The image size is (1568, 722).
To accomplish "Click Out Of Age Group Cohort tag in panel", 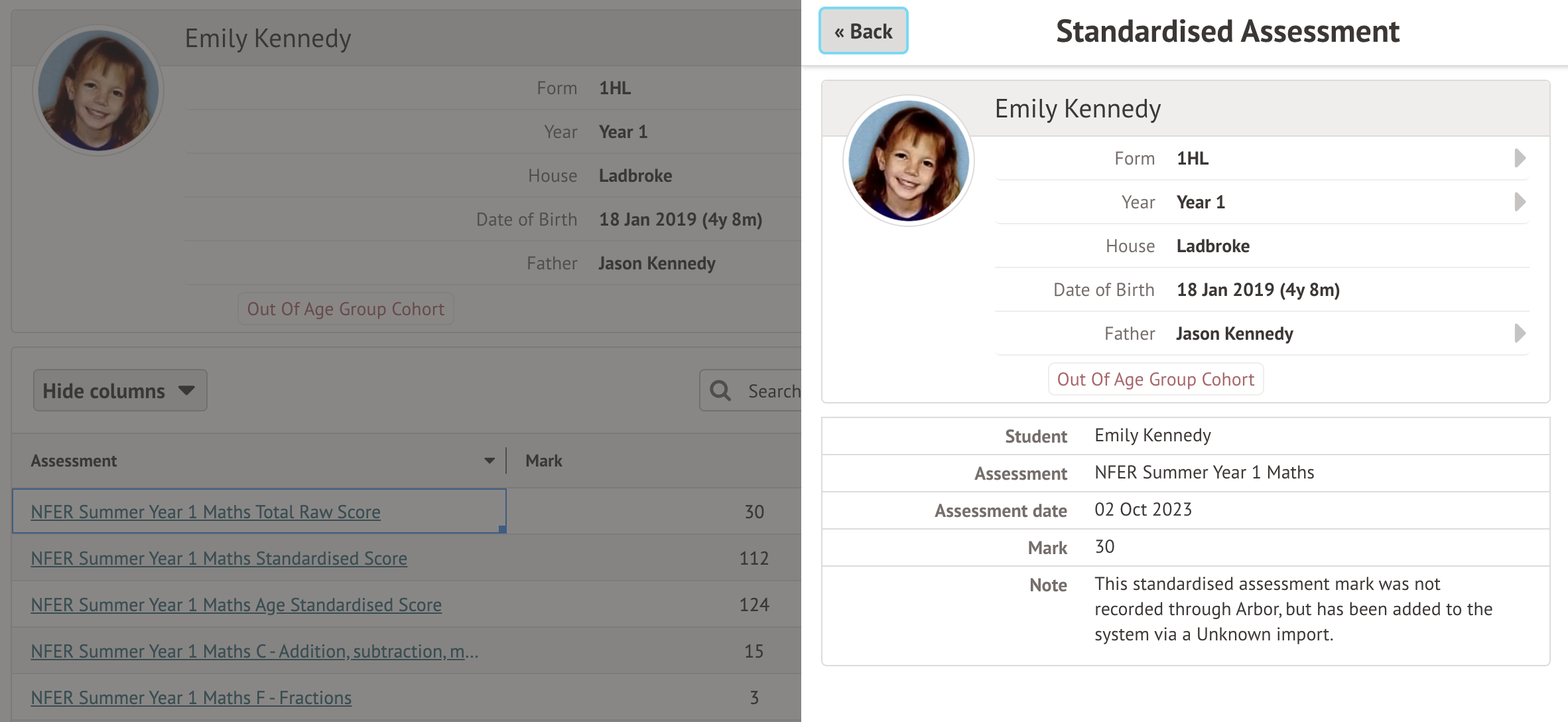I will point(1155,380).
